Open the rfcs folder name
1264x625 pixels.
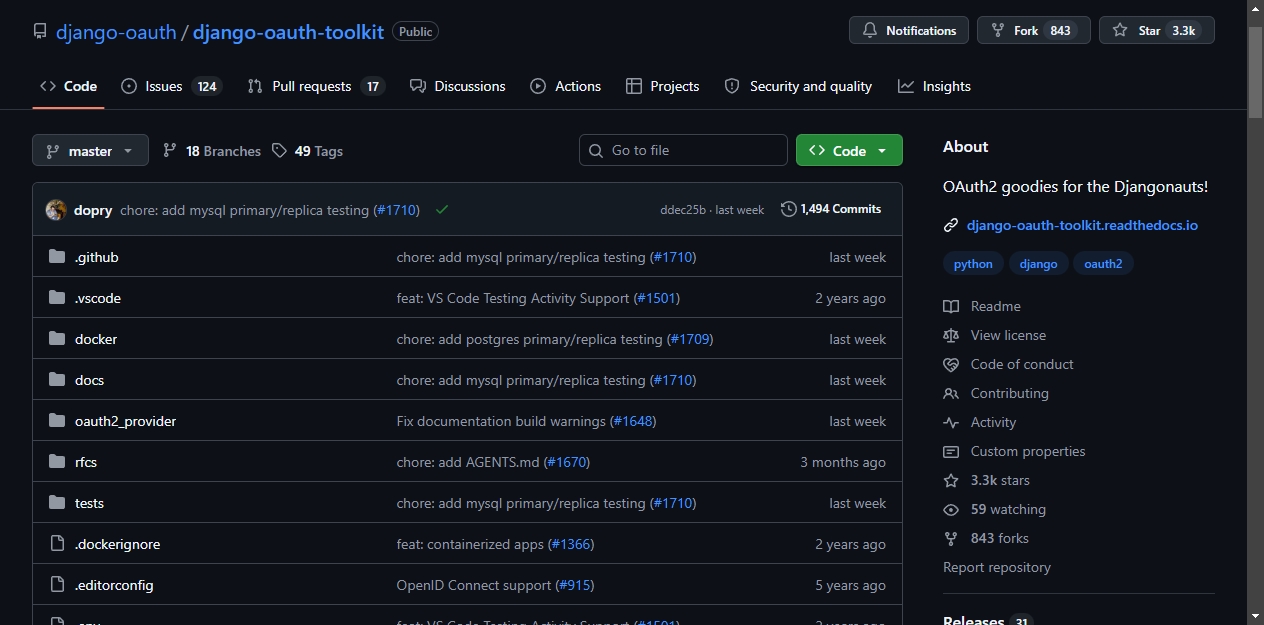(x=86, y=462)
